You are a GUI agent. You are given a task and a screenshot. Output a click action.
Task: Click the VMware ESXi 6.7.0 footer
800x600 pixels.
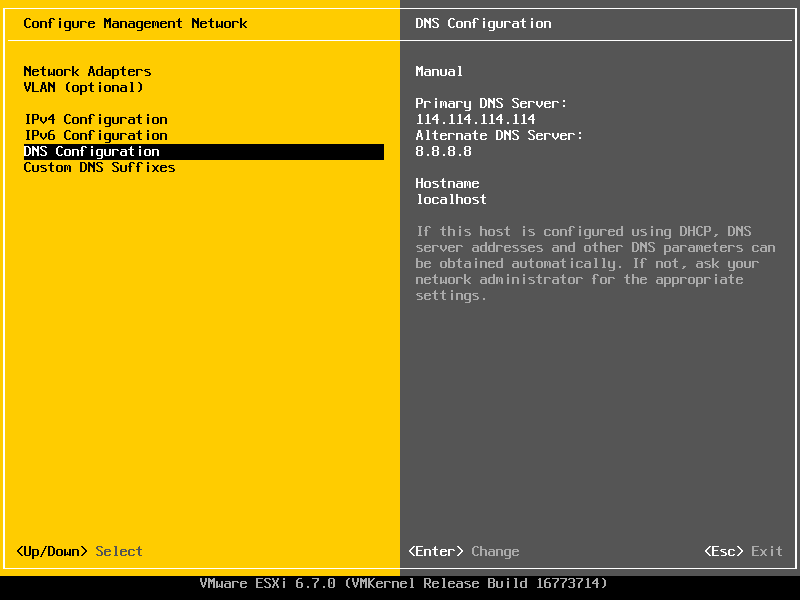click(403, 583)
